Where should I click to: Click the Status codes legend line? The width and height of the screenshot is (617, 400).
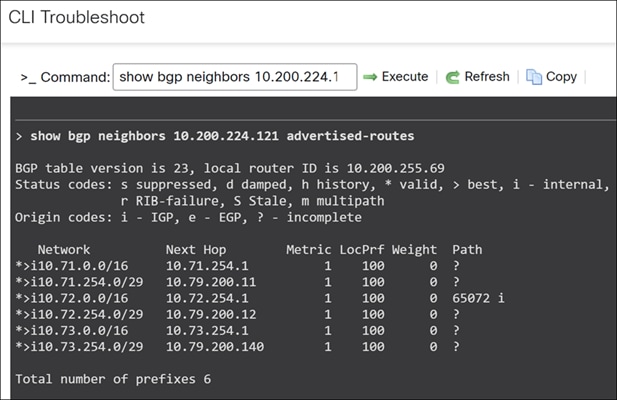(x=310, y=184)
